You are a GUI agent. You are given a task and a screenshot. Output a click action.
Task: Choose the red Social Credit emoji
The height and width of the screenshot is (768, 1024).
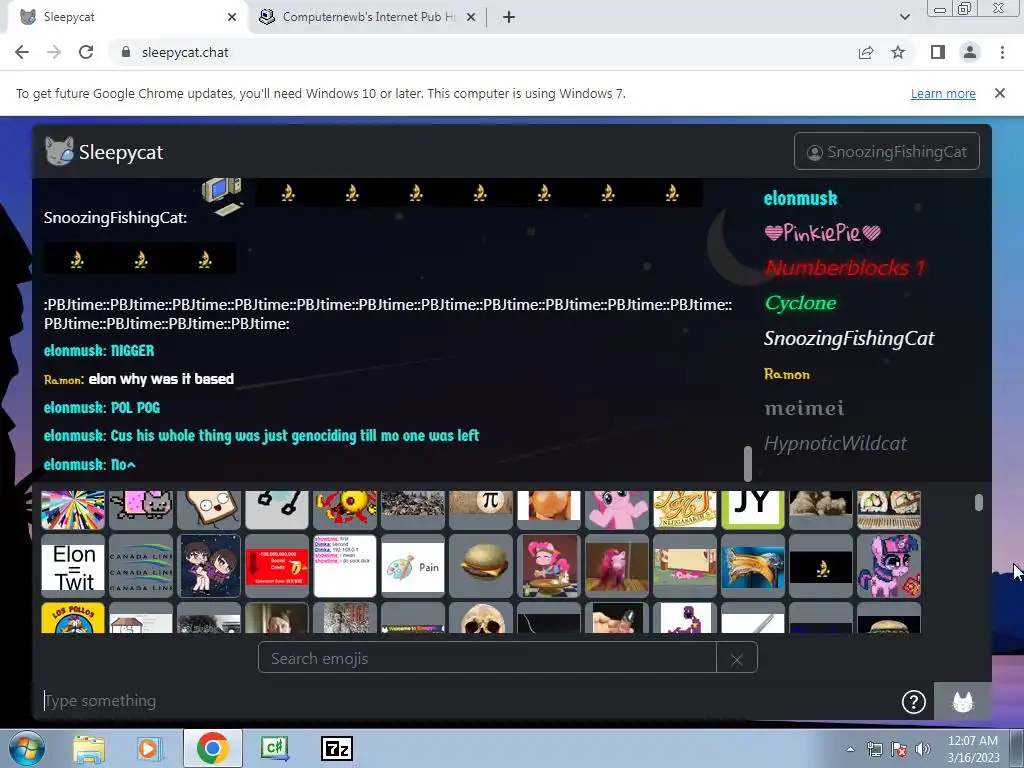[277, 566]
